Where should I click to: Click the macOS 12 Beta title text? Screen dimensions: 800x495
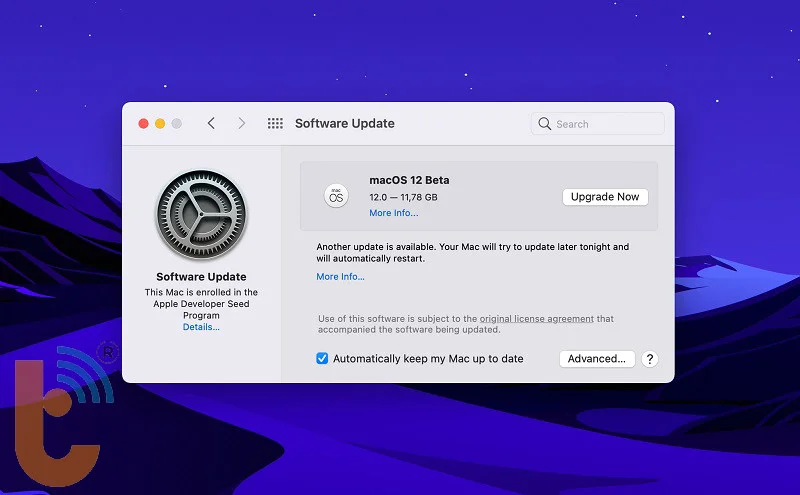(409, 180)
